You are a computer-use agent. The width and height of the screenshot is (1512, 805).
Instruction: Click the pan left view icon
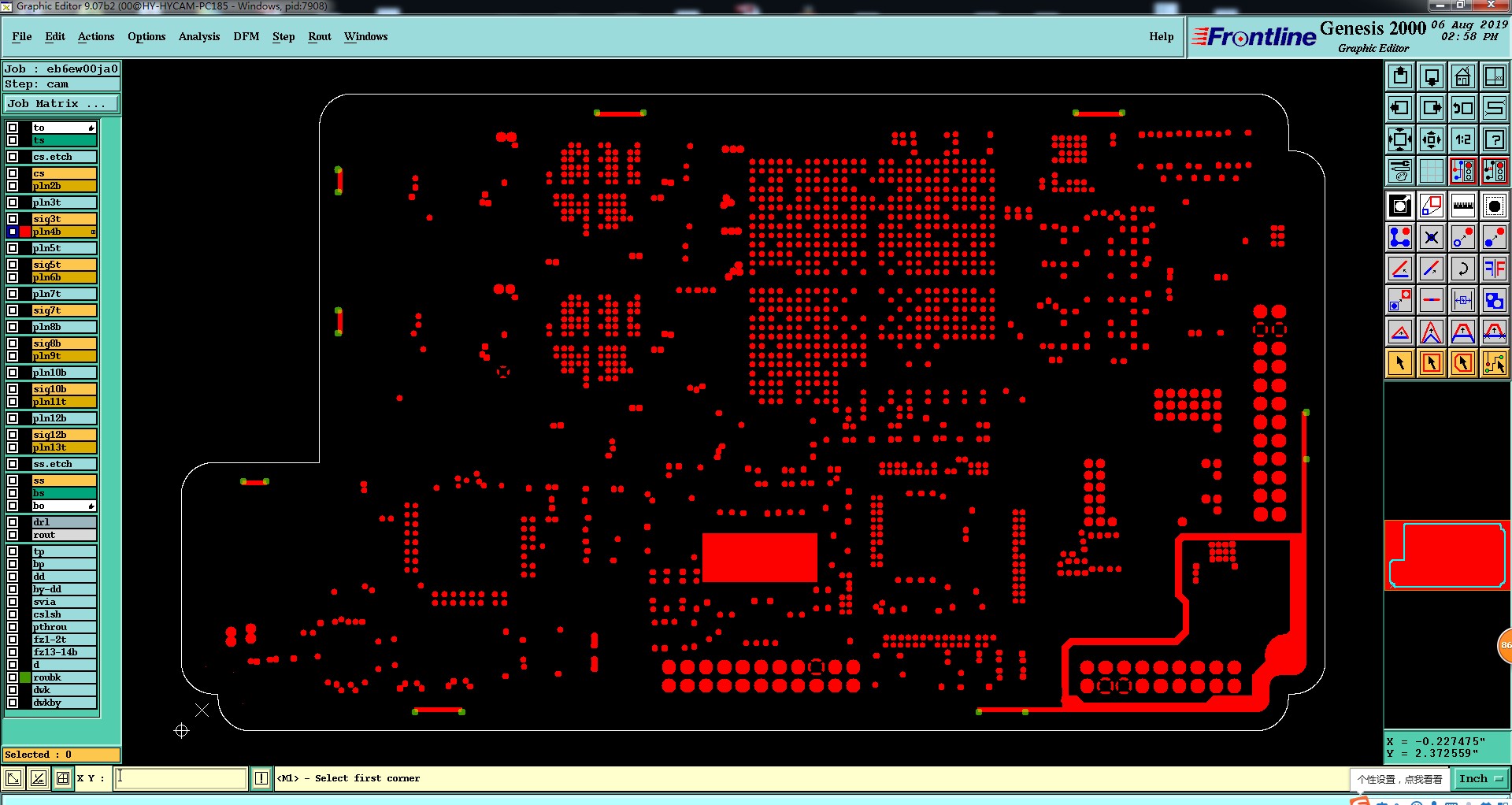1400,108
